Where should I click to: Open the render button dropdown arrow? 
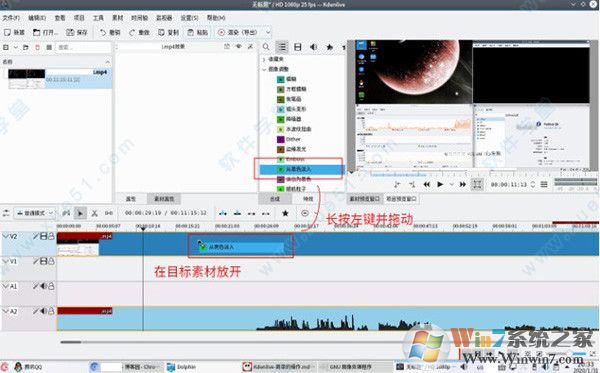coord(268,33)
